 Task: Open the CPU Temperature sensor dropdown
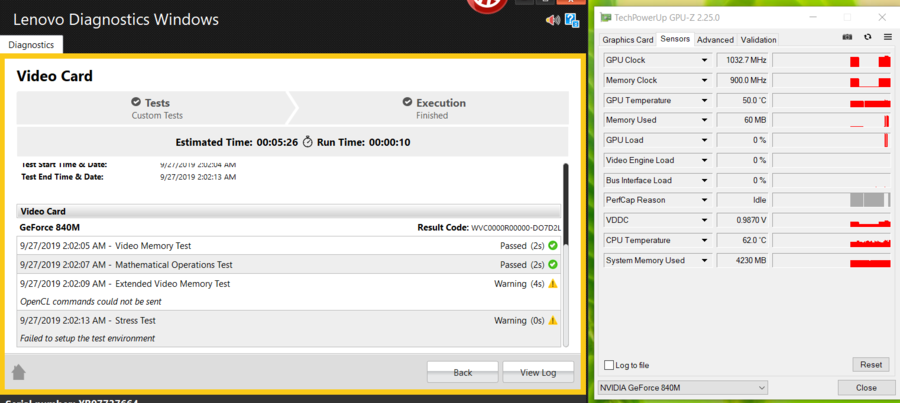(704, 240)
